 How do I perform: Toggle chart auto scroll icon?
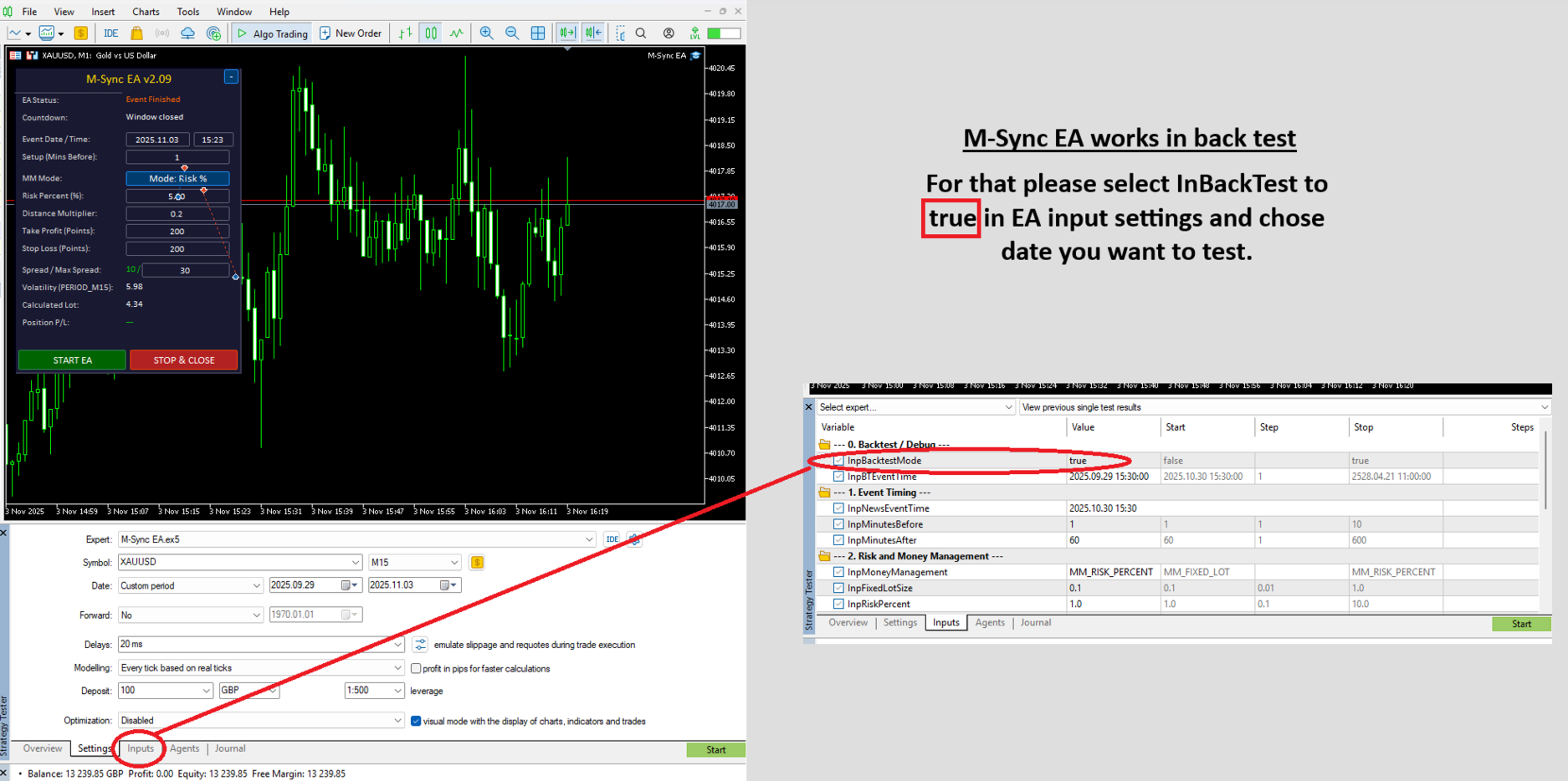click(567, 33)
